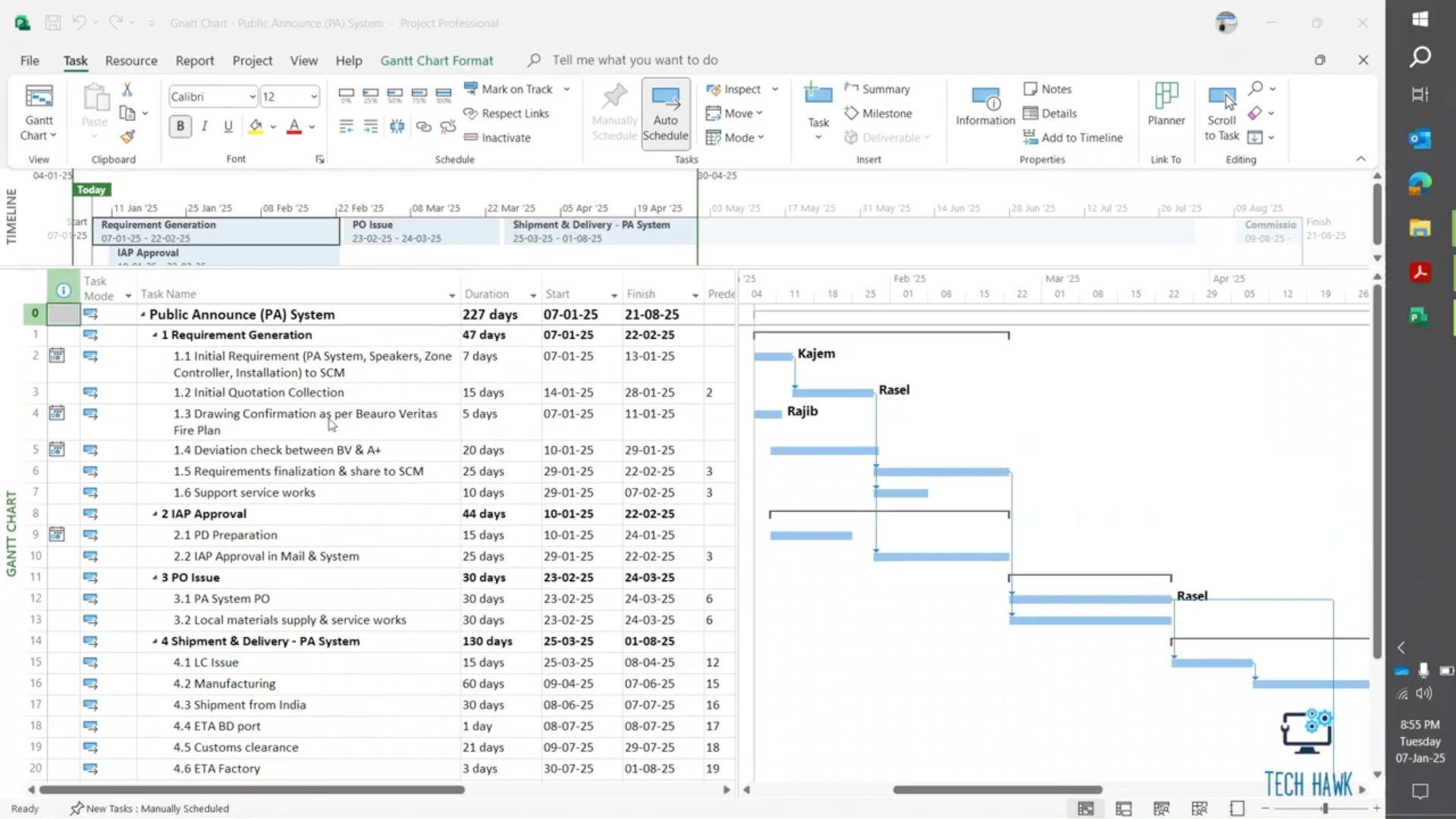Click the Format Painter brush icon
1456x819 pixels.
(x=127, y=137)
